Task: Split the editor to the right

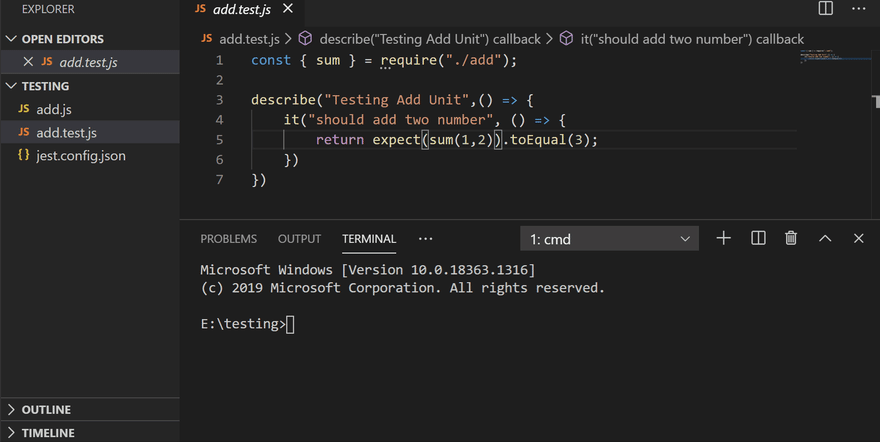Action: tap(826, 8)
